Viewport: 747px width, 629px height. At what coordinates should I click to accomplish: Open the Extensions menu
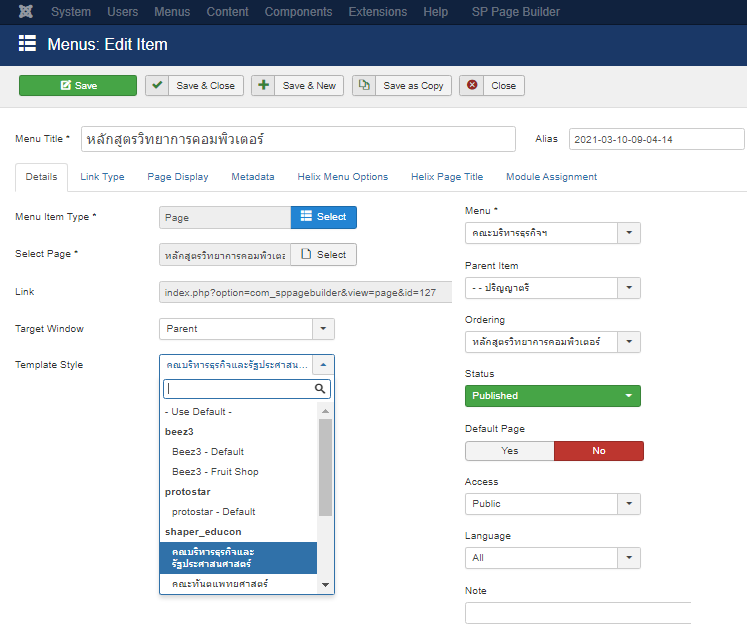click(377, 12)
